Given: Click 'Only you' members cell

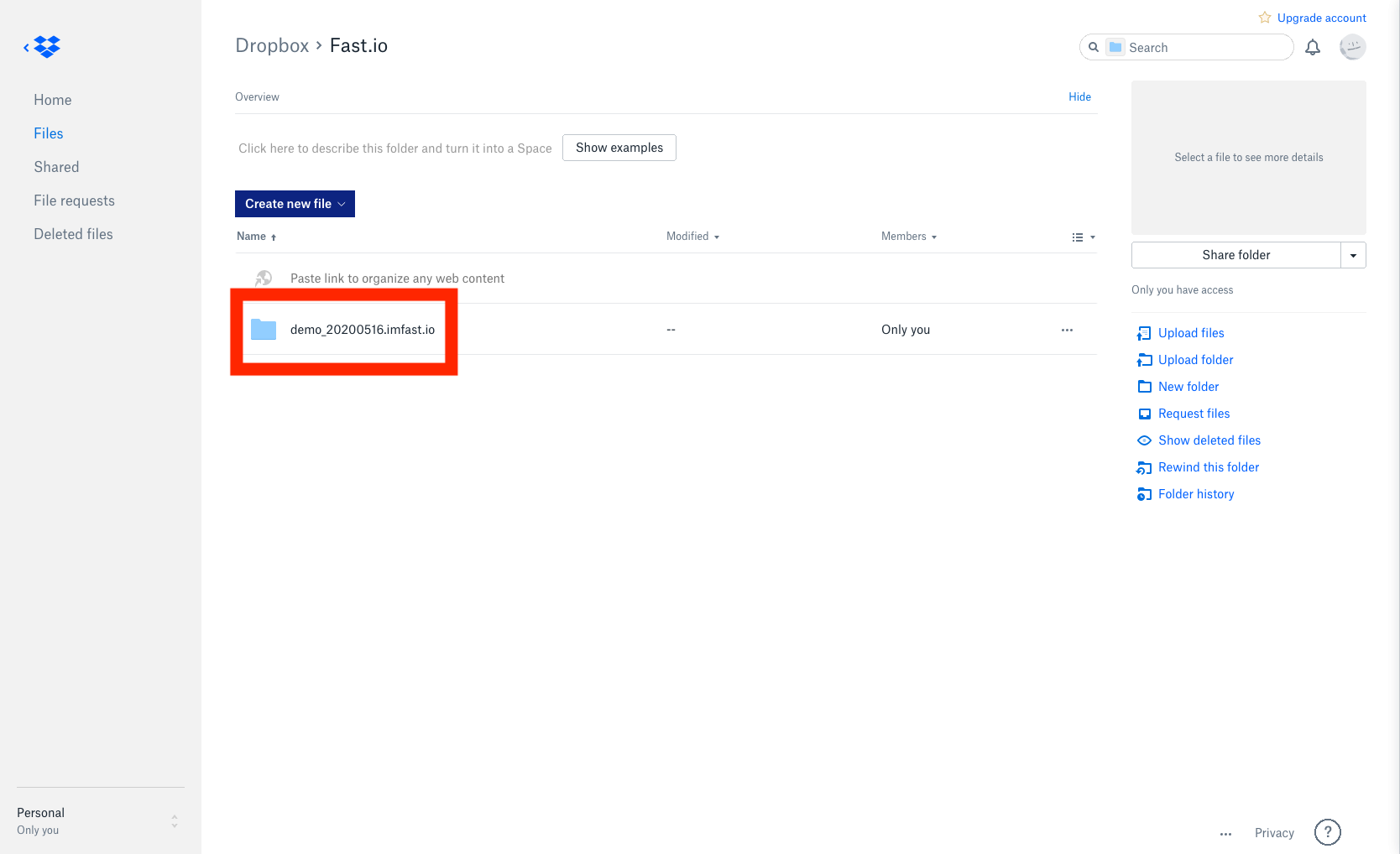Looking at the screenshot, I should tap(906, 330).
